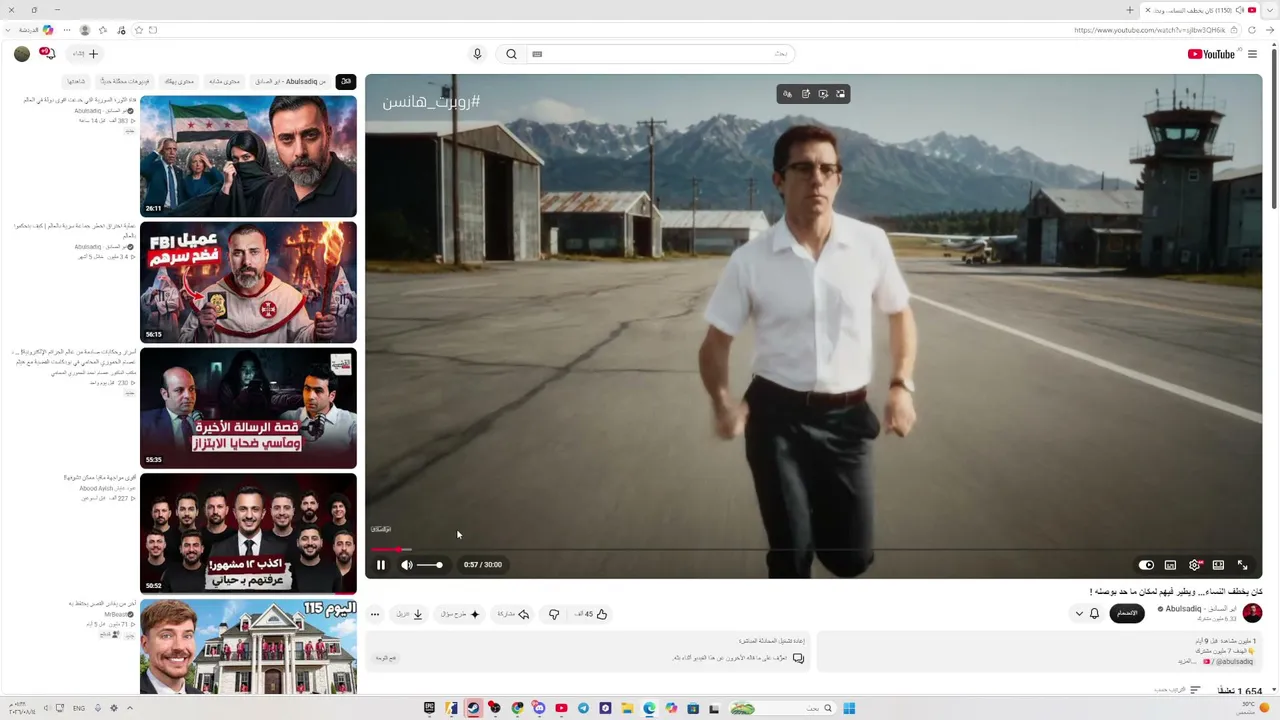Dislike the video with thumbs down
Viewport: 1280px width, 720px height.
click(x=554, y=614)
